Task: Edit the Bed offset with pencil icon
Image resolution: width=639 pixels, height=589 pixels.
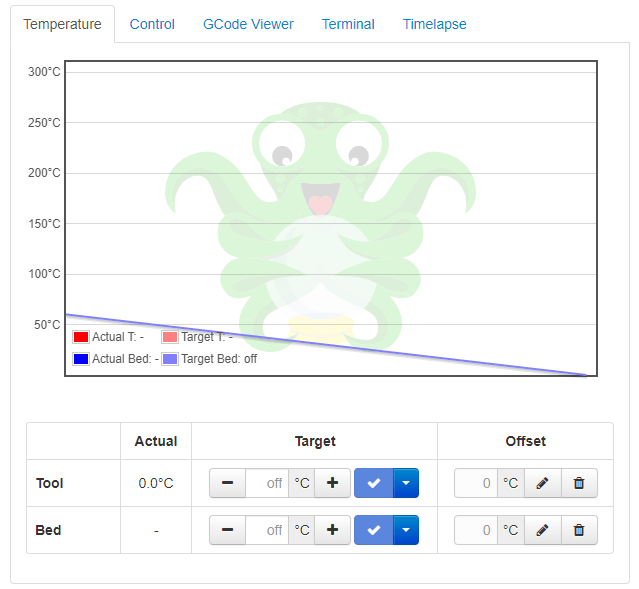Action: point(542,530)
